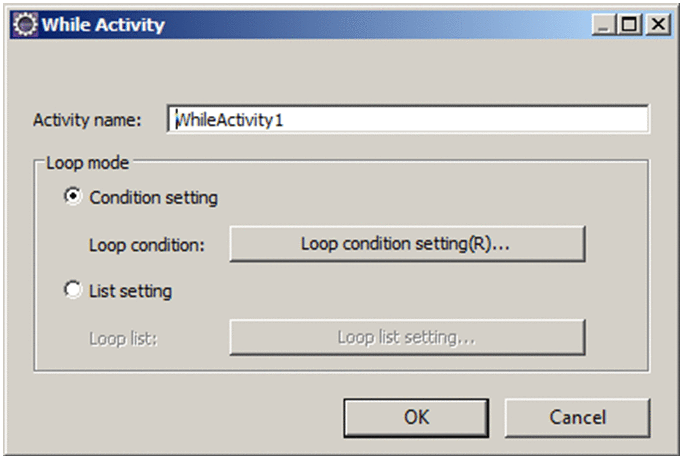Click the greyed-out "Loop list:" label
685x461 pixels.
tap(123, 337)
